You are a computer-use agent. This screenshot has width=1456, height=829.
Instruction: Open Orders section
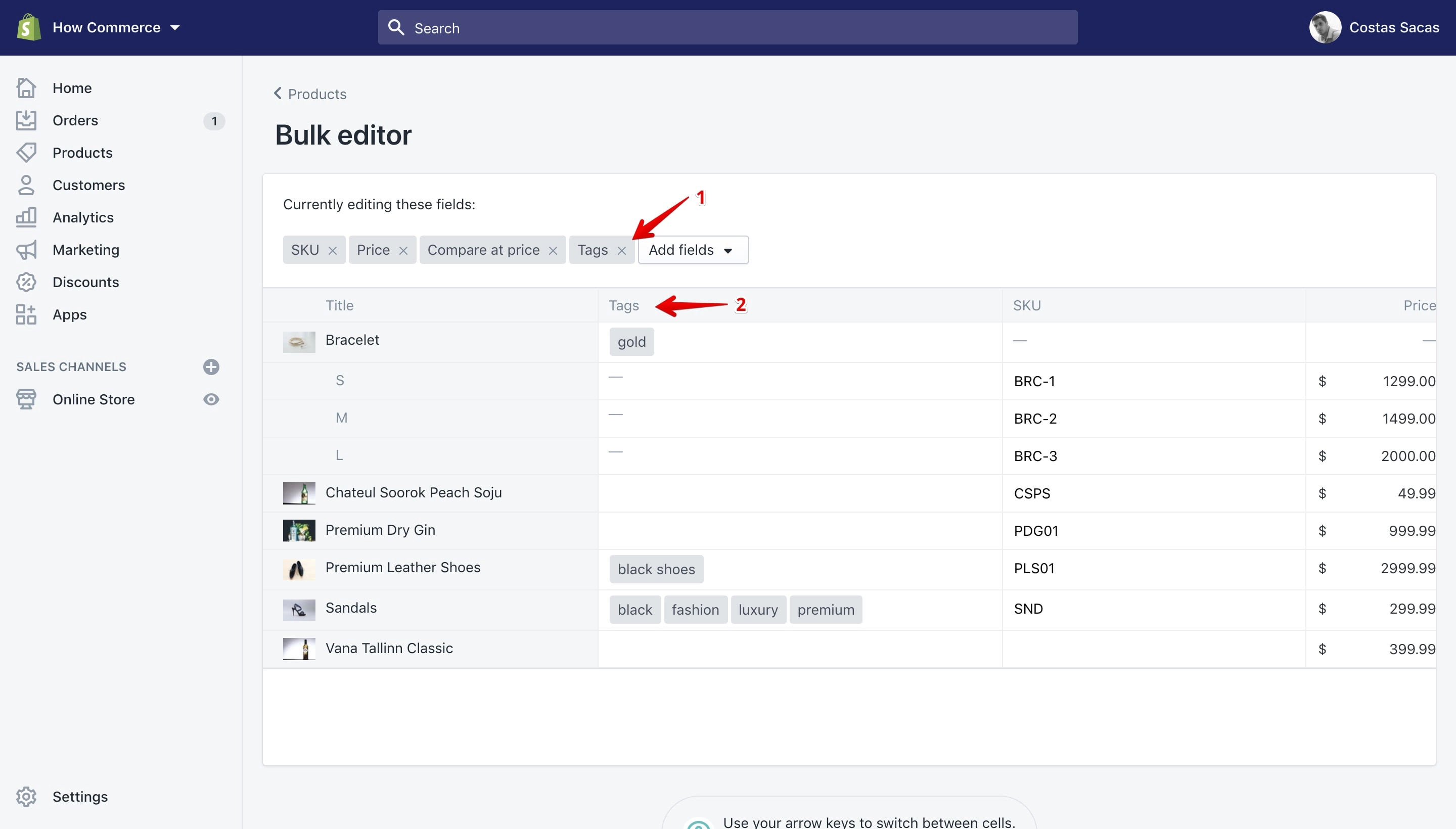(75, 120)
